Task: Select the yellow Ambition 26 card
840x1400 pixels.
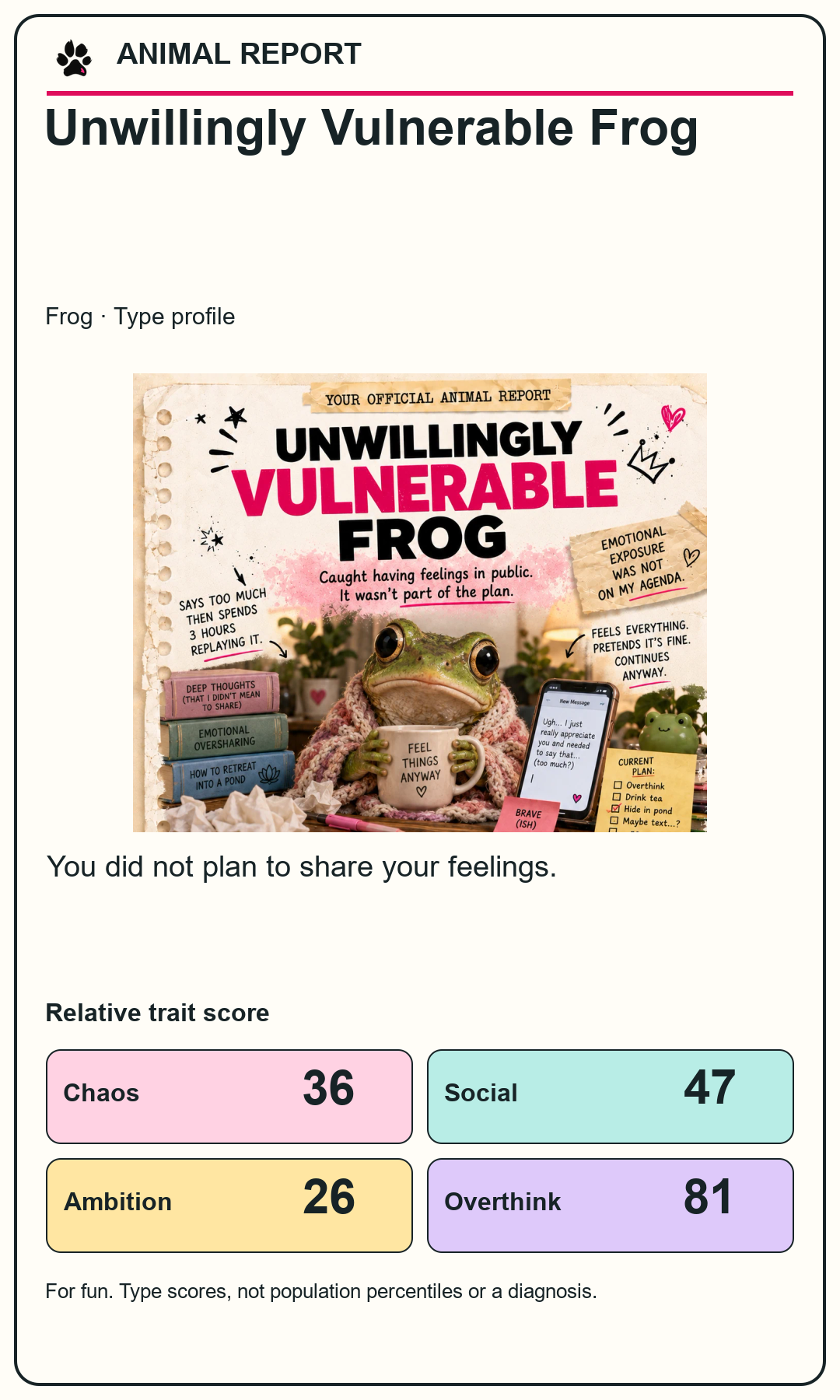Action: coord(229,1206)
